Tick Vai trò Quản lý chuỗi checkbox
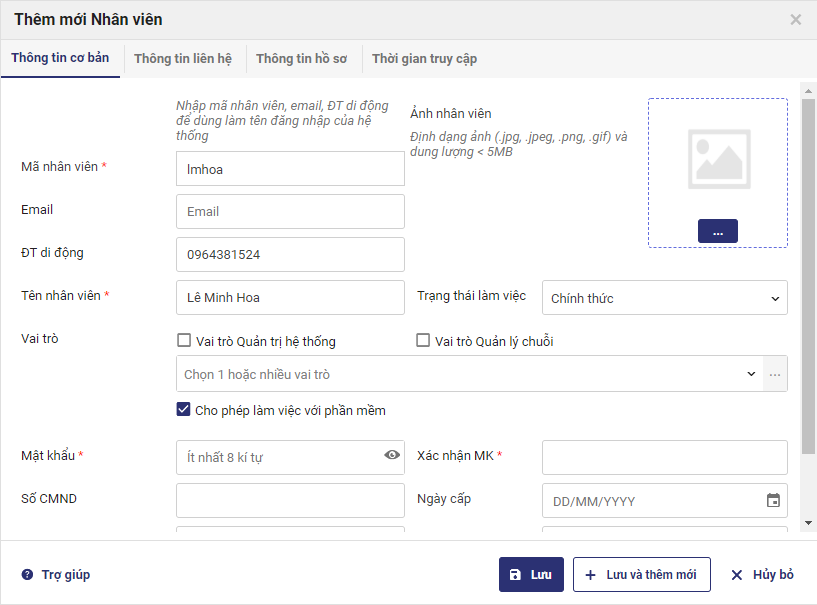Viewport: 817px width, 605px height. [x=423, y=341]
